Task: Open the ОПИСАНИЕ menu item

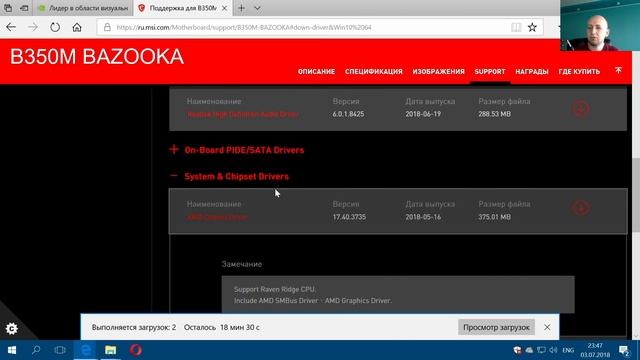Action: (x=316, y=71)
